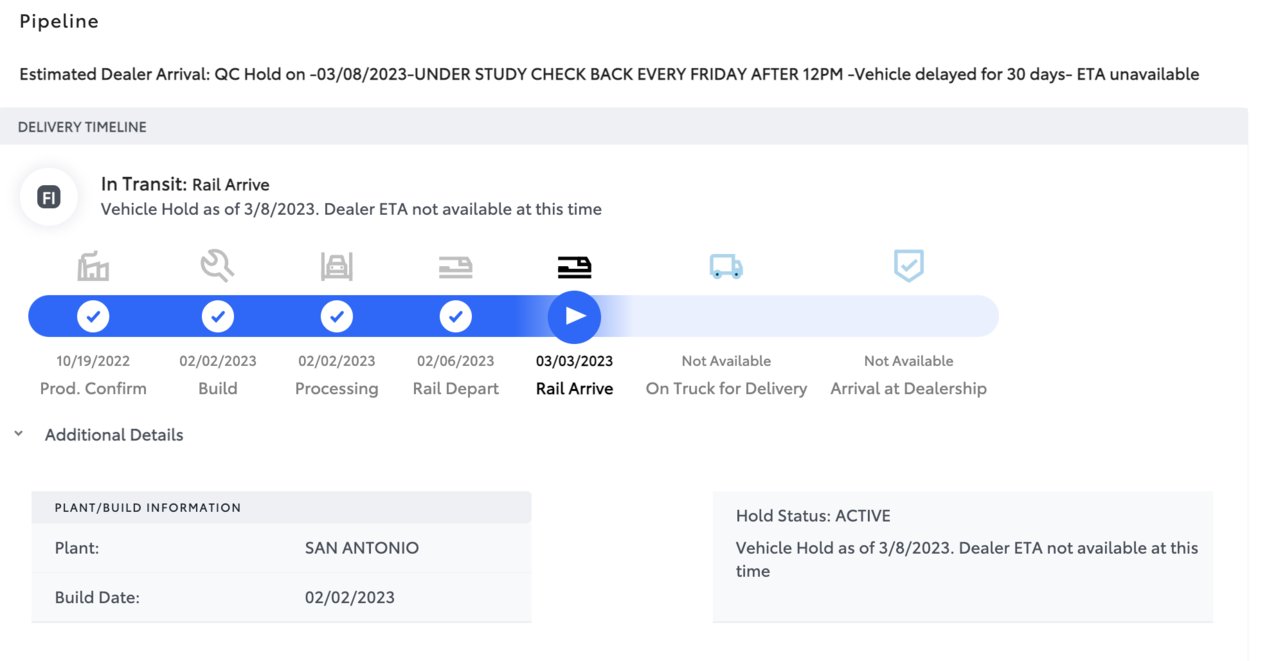1278x661 pixels.
Task: Click the Build wrench icon
Action: (217, 265)
